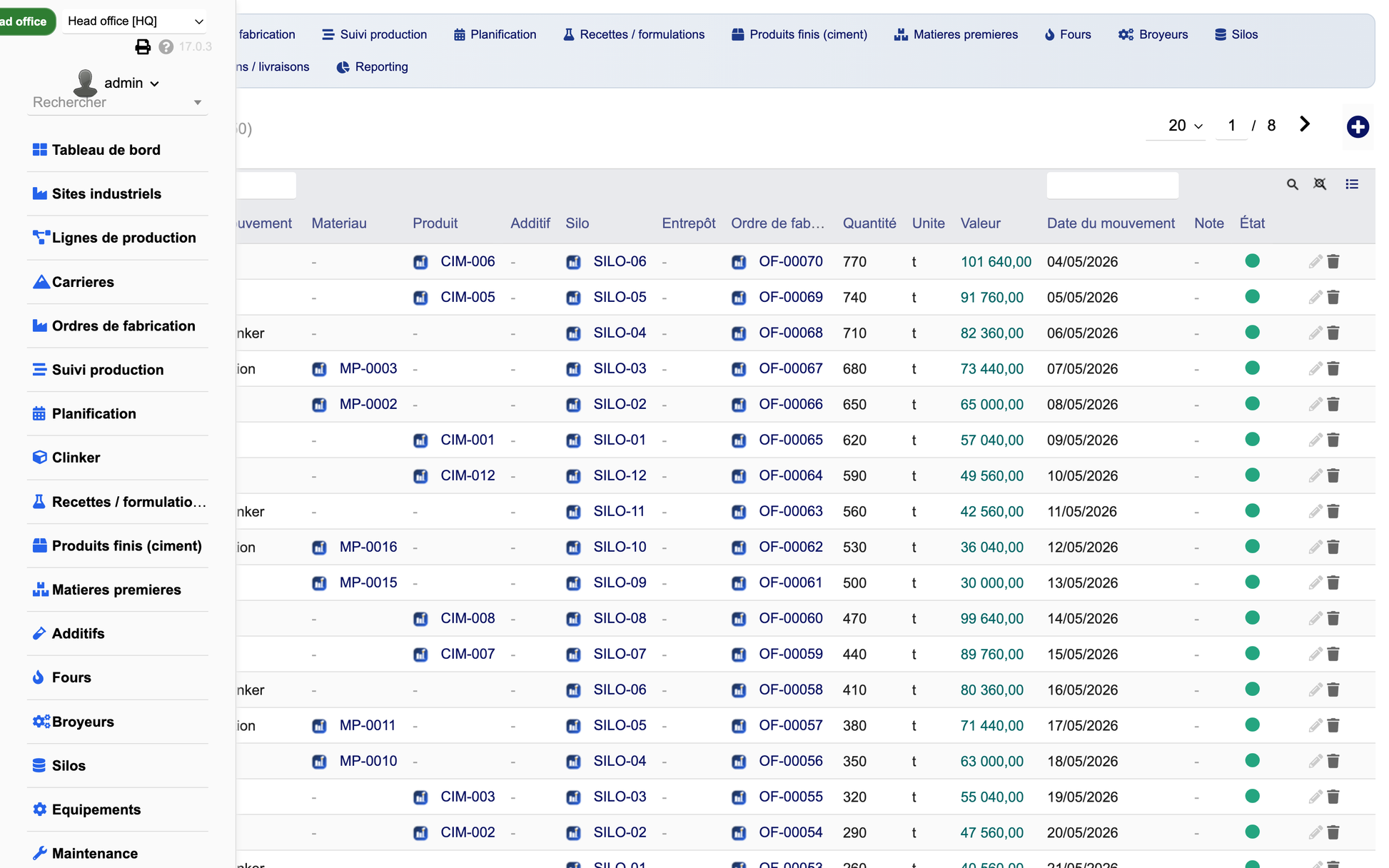The image size is (1389, 868).
Task: Edit the OF-00070 row with pencil icon
Action: click(1315, 262)
